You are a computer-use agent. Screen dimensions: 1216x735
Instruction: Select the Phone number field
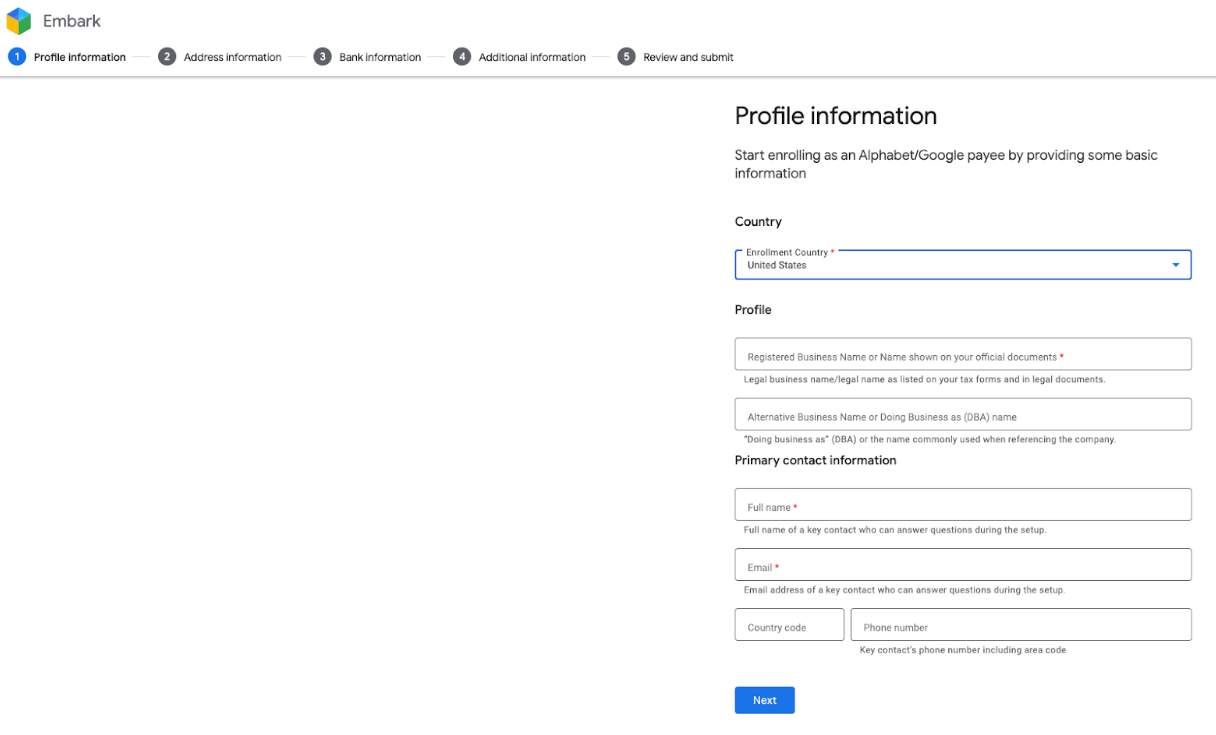[x=1020, y=624]
